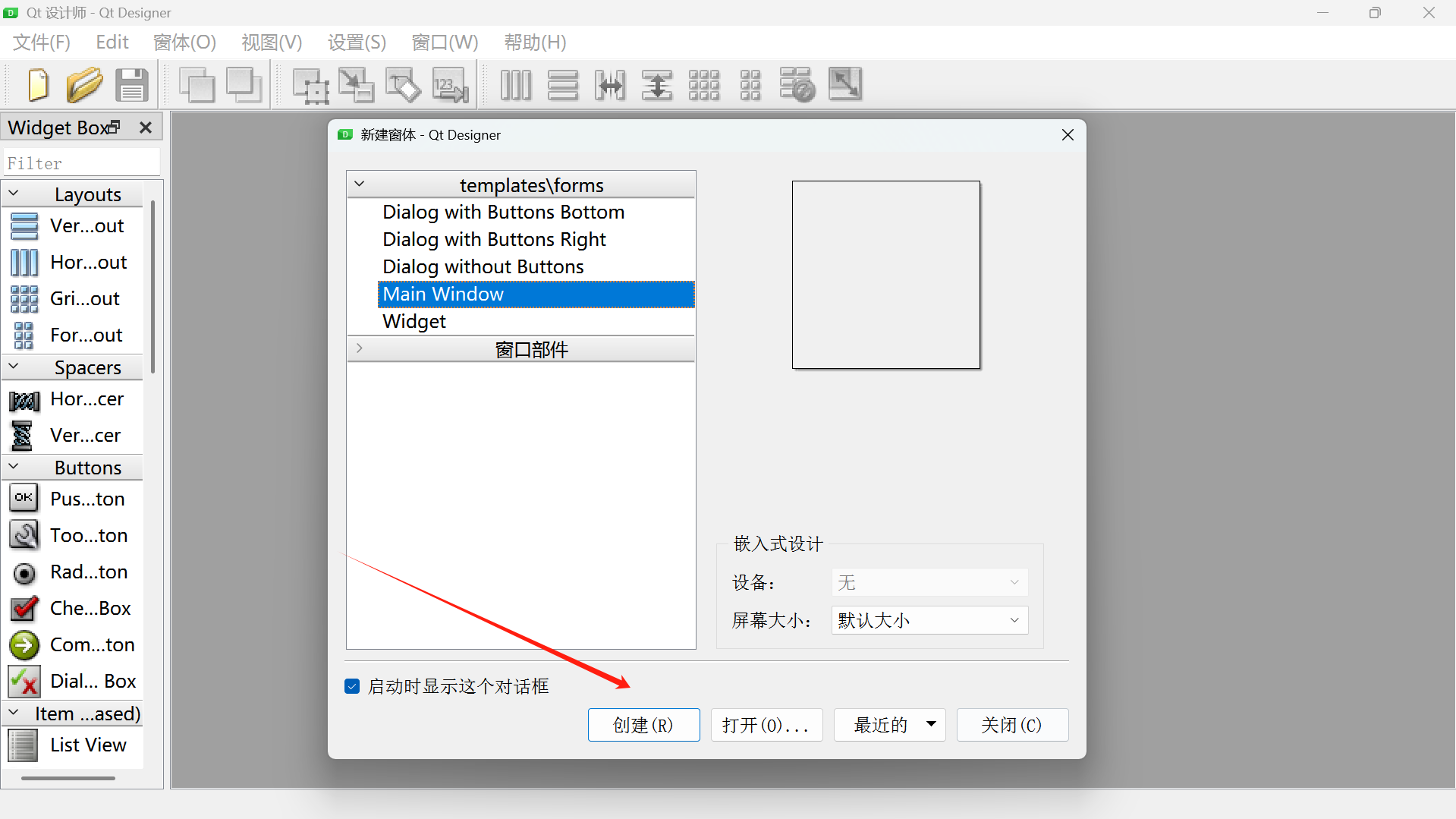Select List View widget in Widget Box
This screenshot has width=1456, height=819.
tap(72, 745)
